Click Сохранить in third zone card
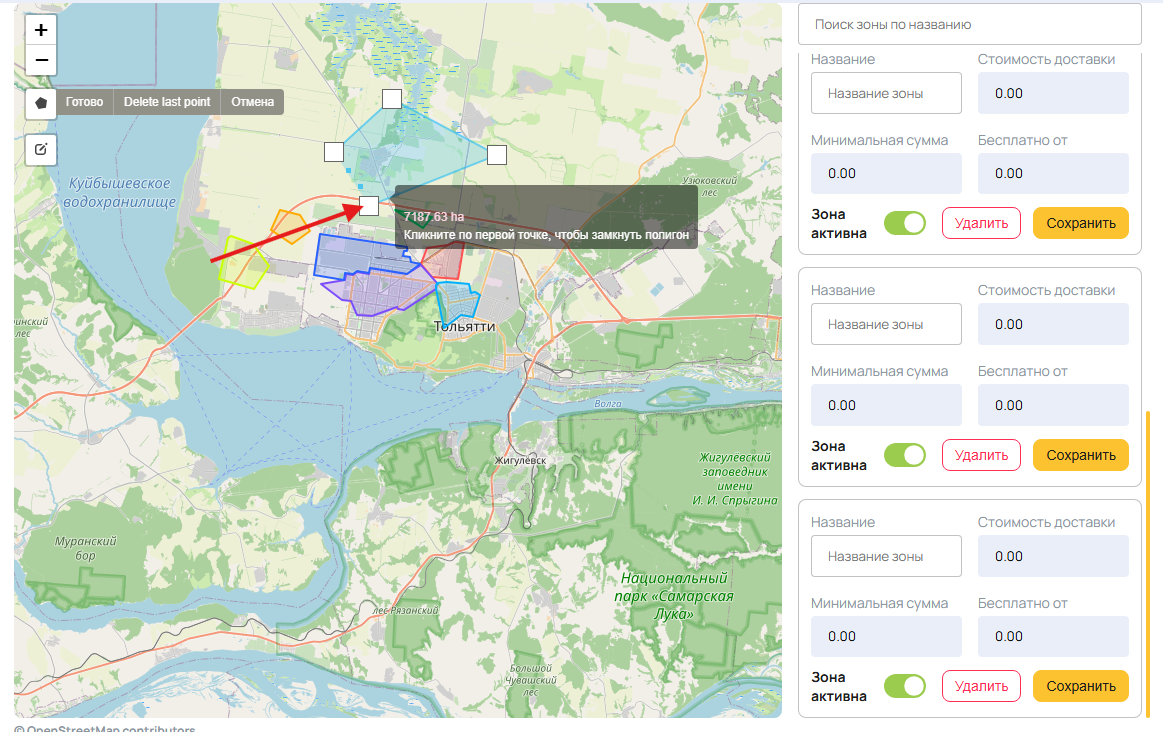This screenshot has width=1163, height=732. [x=1081, y=686]
